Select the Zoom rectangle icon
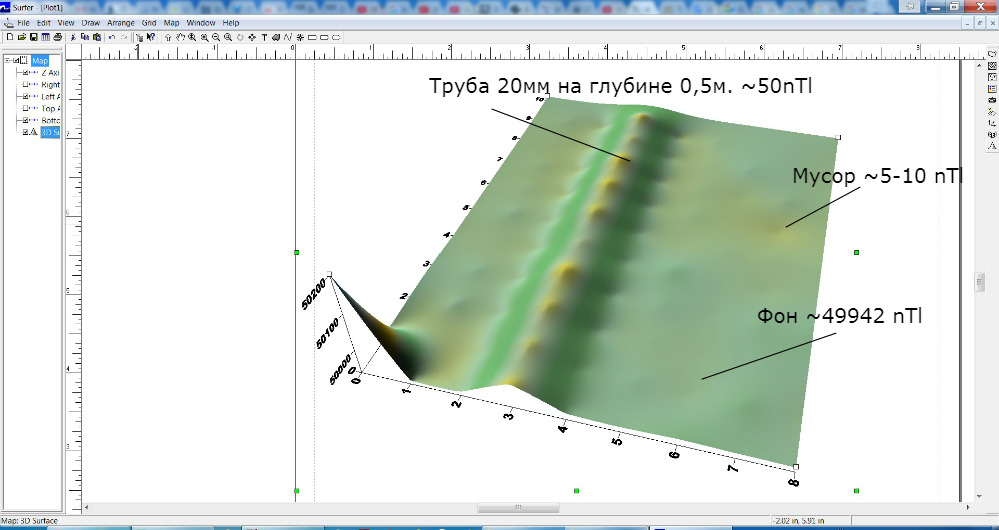 click(x=205, y=38)
